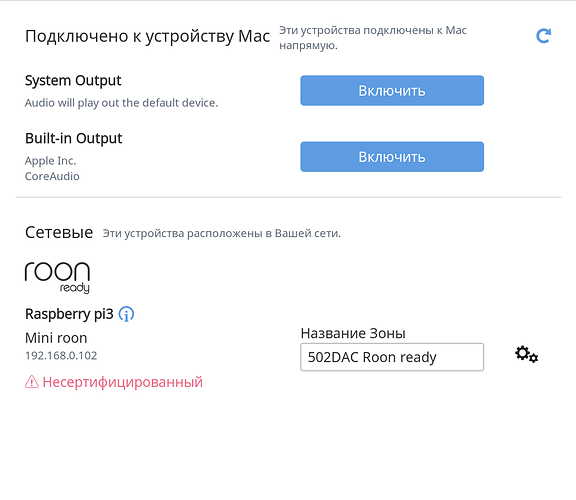Enable the Built-in Output device

[392, 157]
